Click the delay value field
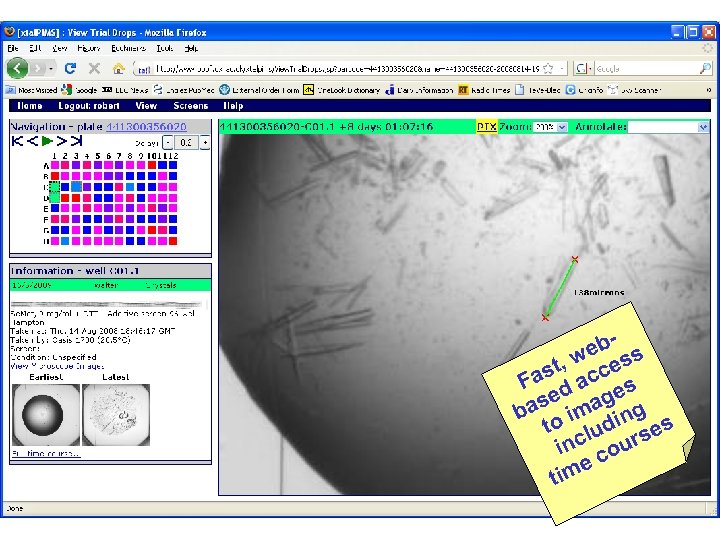 pos(186,143)
